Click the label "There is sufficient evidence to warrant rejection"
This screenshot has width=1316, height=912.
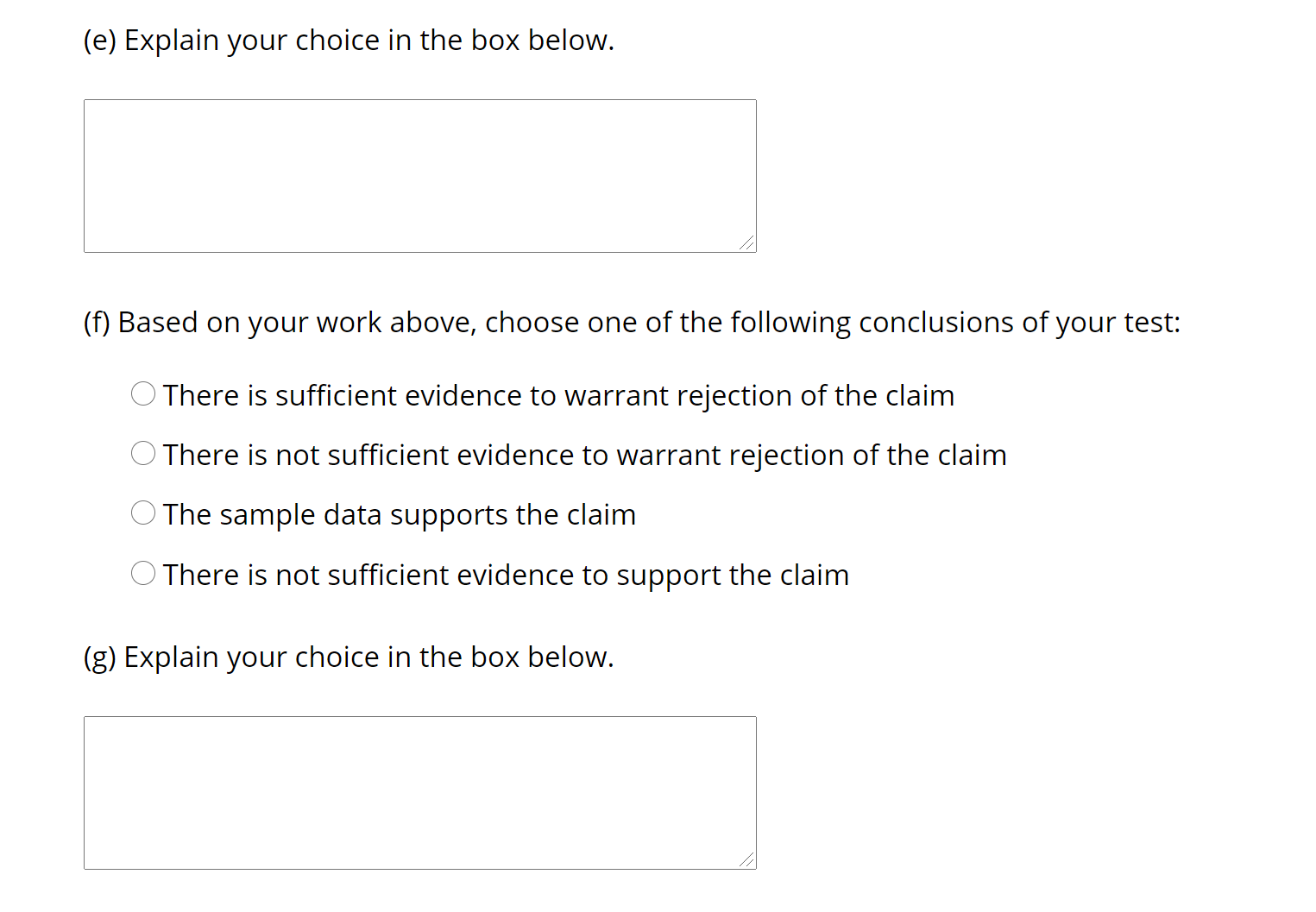[558, 395]
